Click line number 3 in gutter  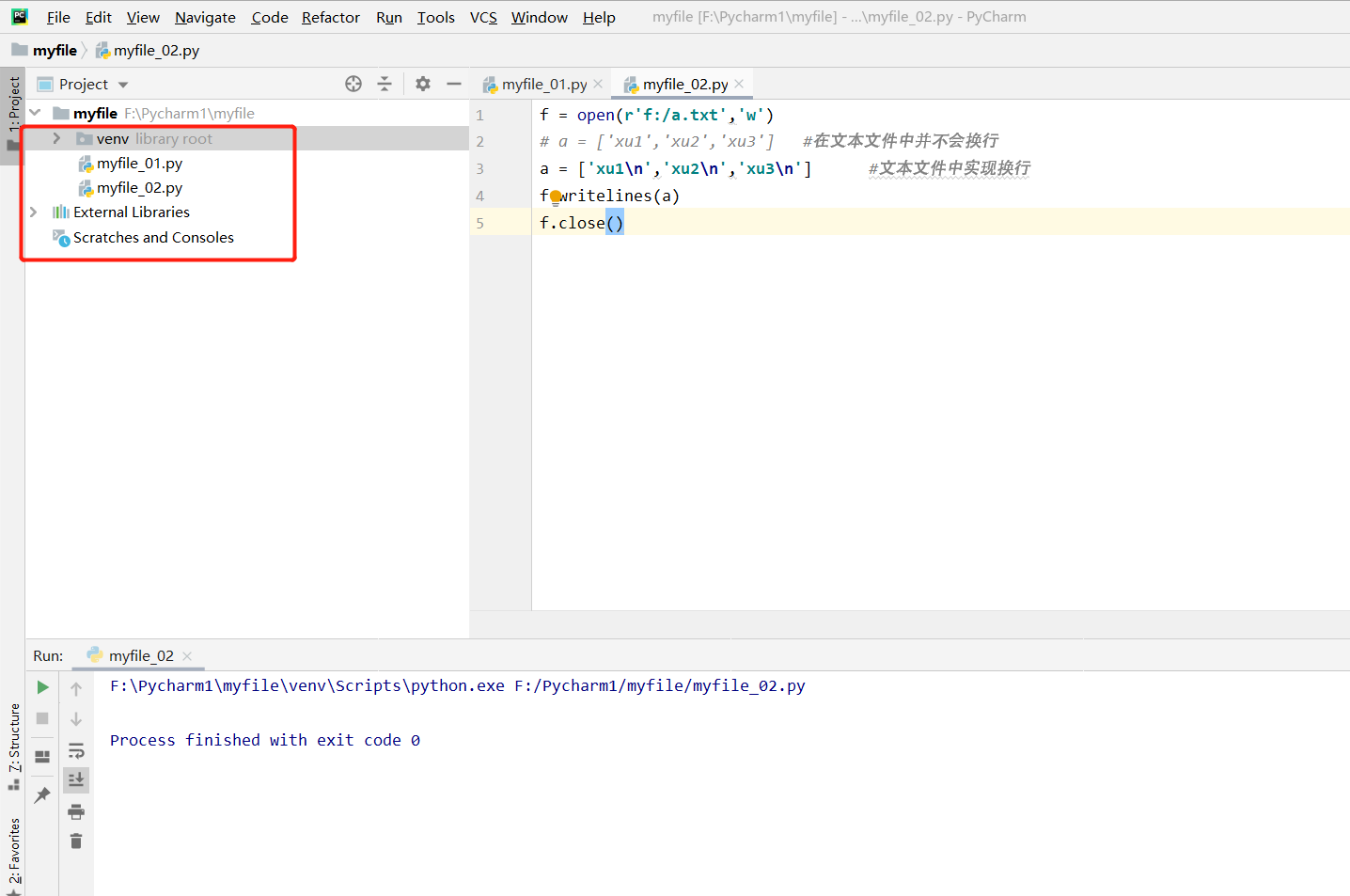point(479,169)
